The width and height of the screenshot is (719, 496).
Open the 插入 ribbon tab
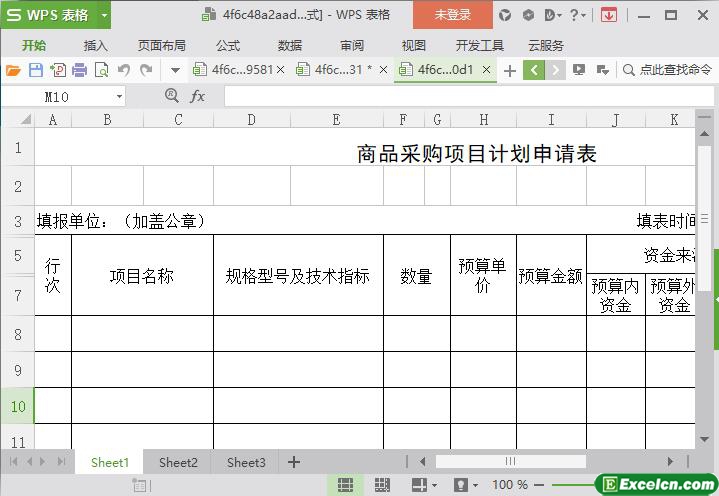coord(95,45)
